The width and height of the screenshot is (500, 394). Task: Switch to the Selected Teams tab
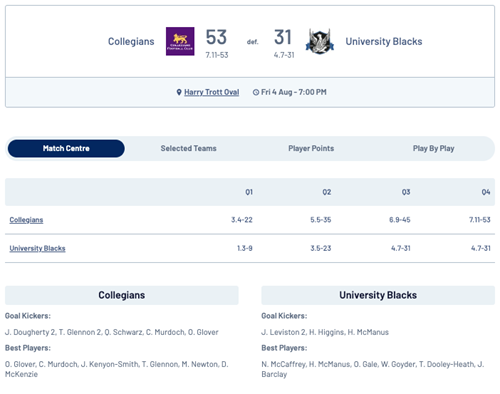tap(189, 148)
